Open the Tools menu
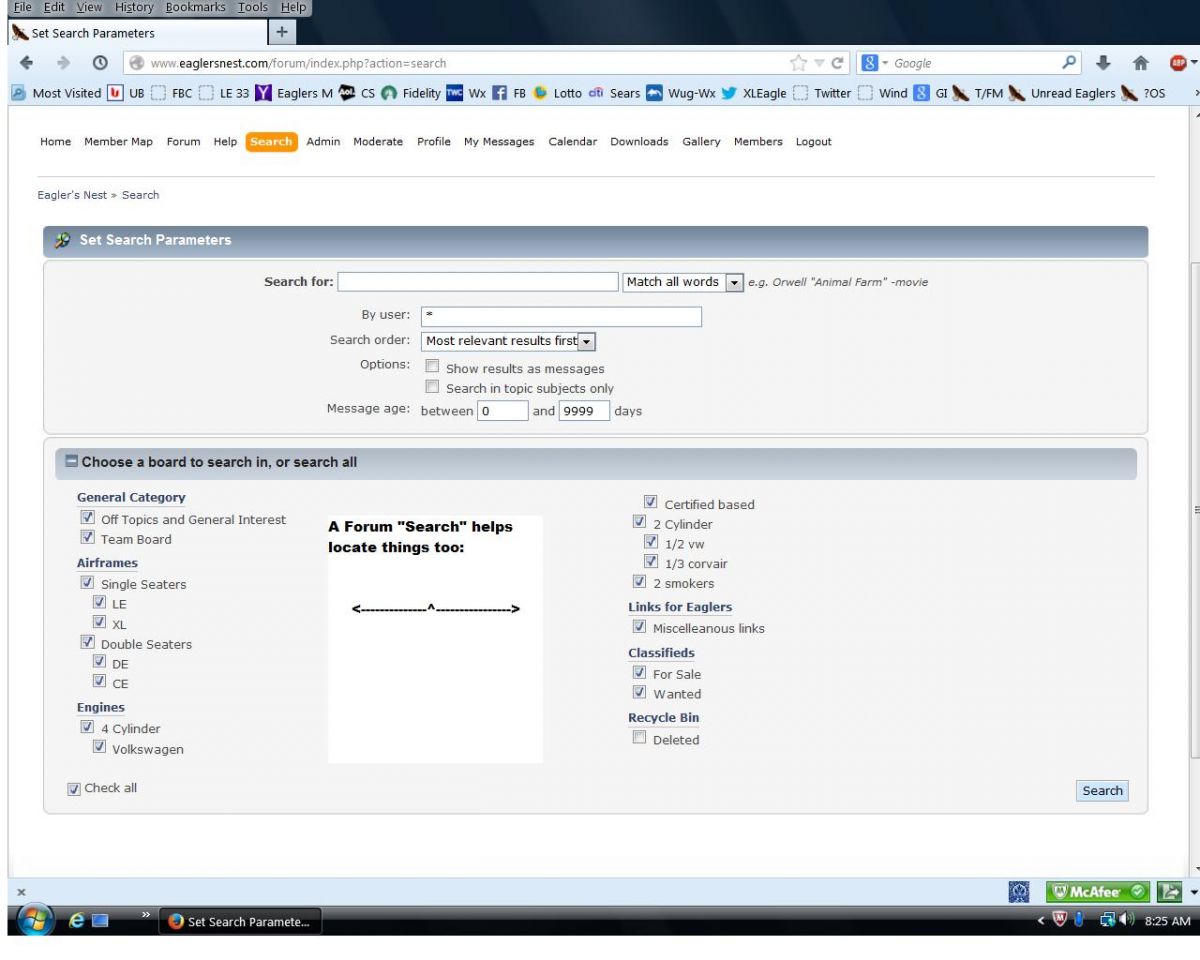 [x=252, y=7]
